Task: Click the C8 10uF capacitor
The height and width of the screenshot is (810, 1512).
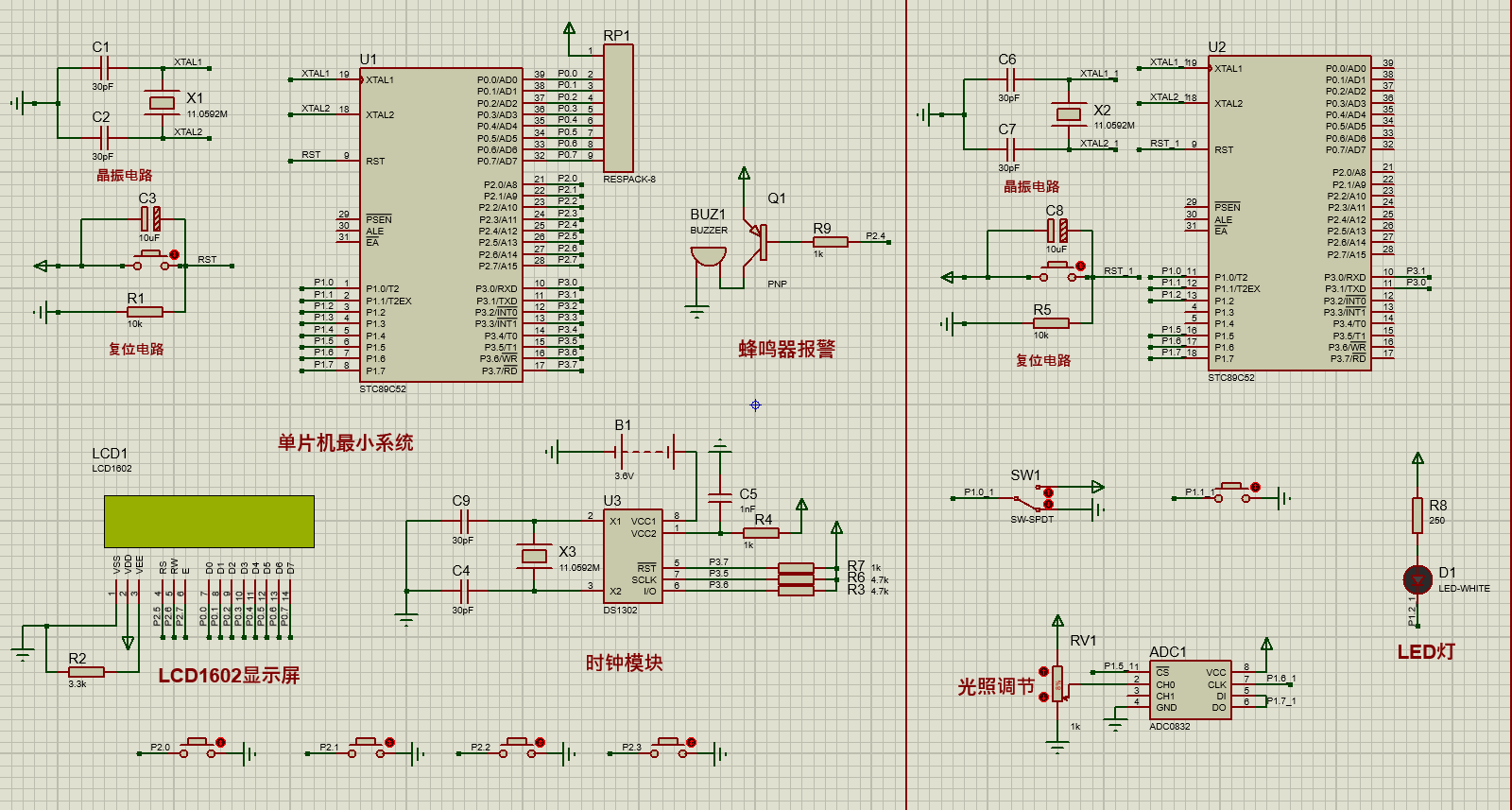Action: point(1057,231)
